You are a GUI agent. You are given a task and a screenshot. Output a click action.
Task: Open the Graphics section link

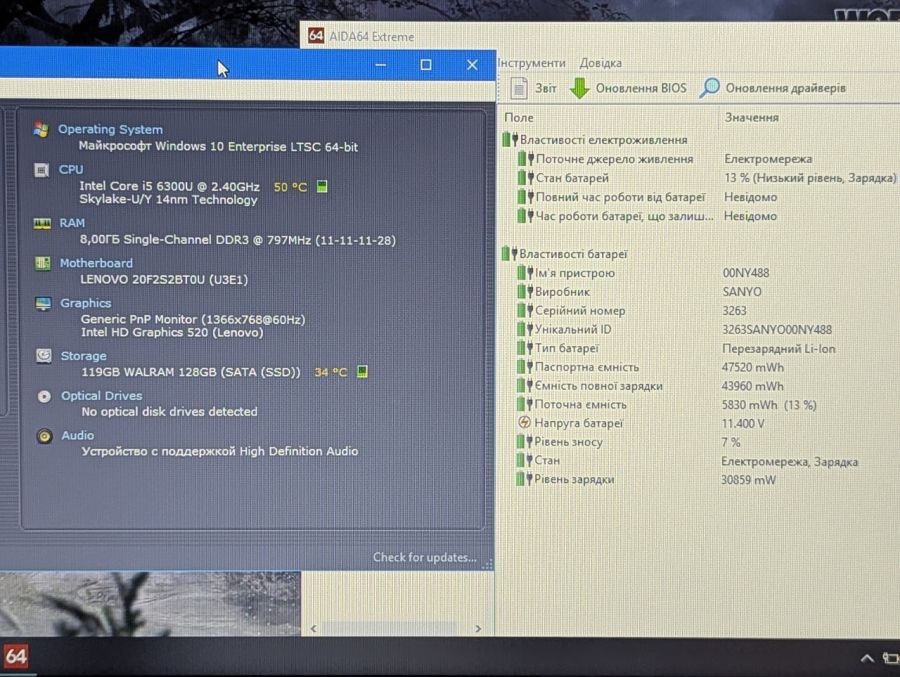[86, 303]
